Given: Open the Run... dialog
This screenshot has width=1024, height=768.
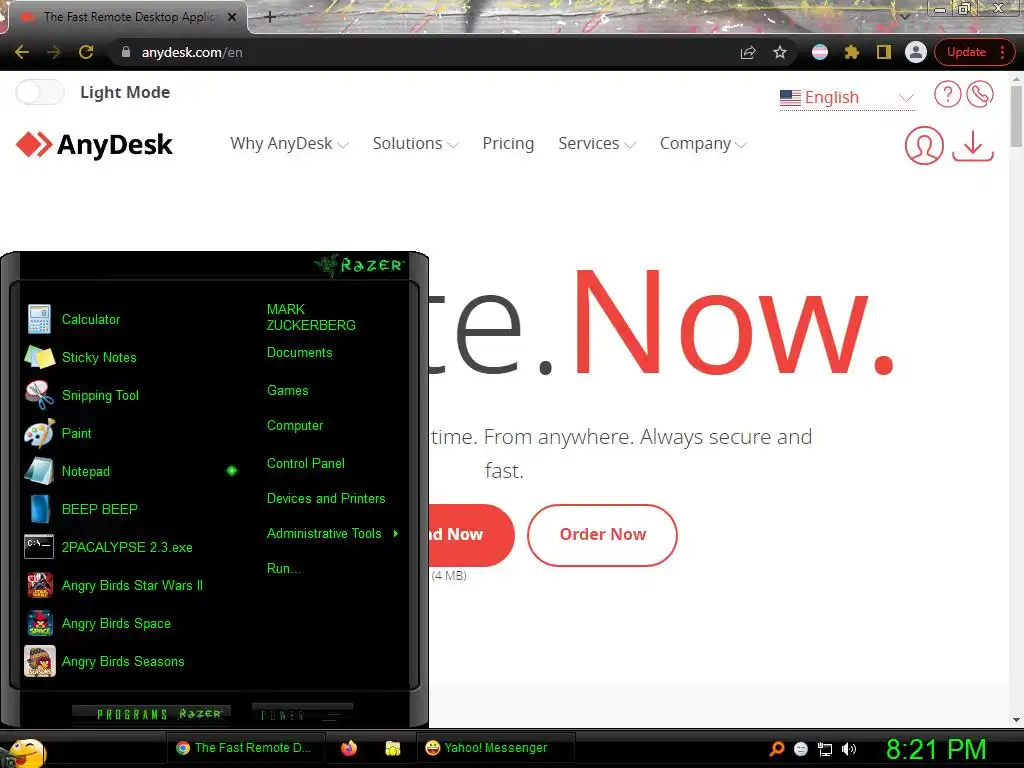Looking at the screenshot, I should 283,568.
